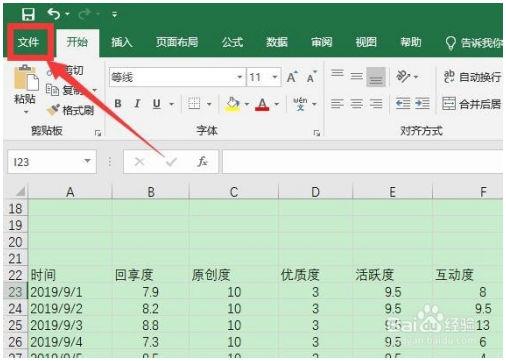Toggle Italic formatting
The image size is (506, 361).
tap(137, 104)
